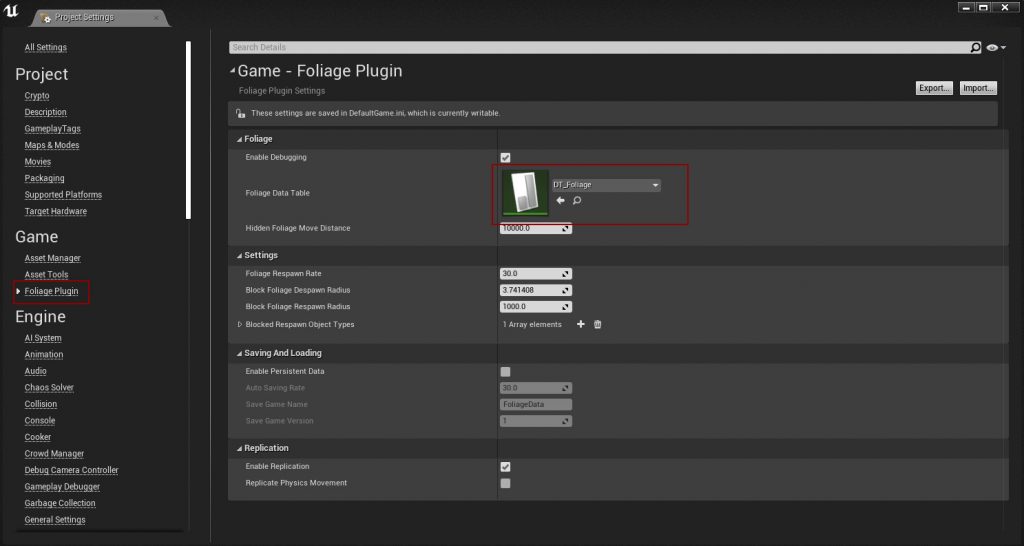Click the Export button
The width and height of the screenshot is (1024, 546).
click(x=934, y=88)
